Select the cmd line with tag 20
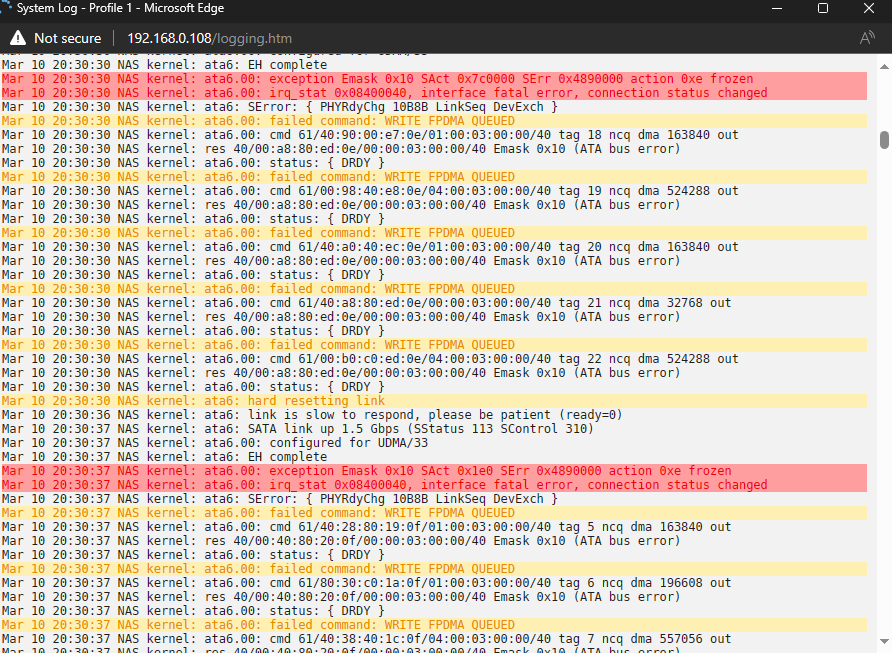 coord(370,247)
